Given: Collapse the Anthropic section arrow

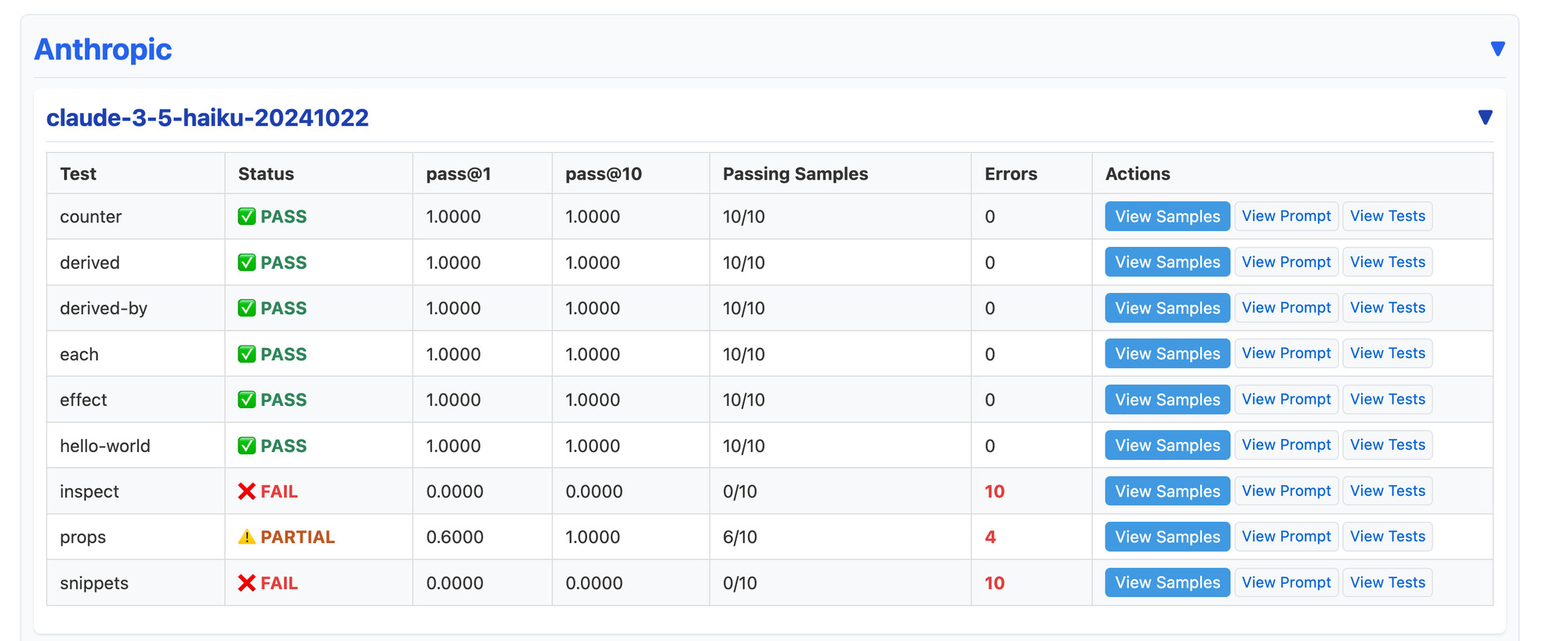Looking at the screenshot, I should pyautogui.click(x=1497, y=49).
